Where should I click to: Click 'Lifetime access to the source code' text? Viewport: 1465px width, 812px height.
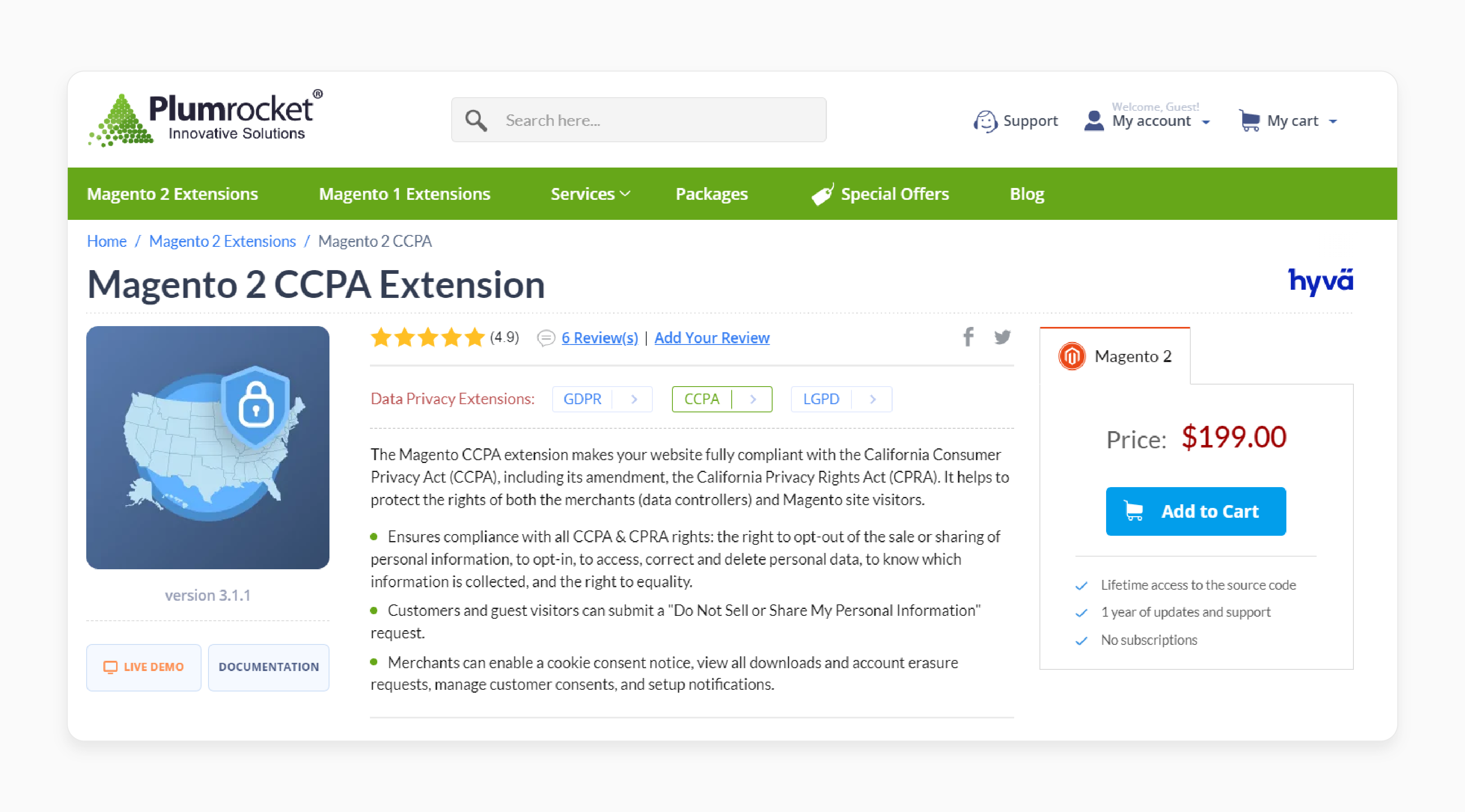(x=1198, y=585)
